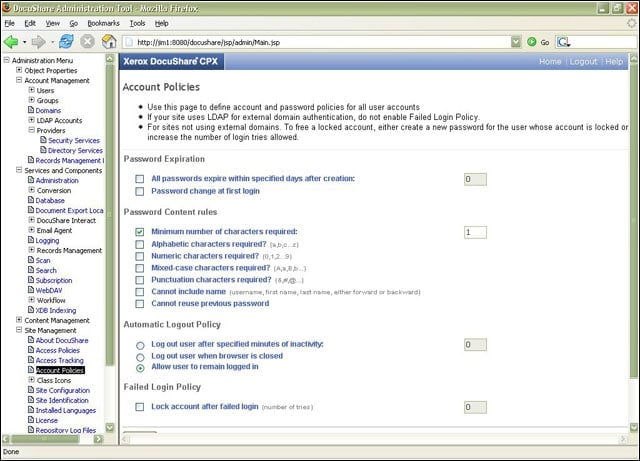Open the Records Management link under Account Management
The height and width of the screenshot is (461, 640).
pyautogui.click(x=70, y=160)
